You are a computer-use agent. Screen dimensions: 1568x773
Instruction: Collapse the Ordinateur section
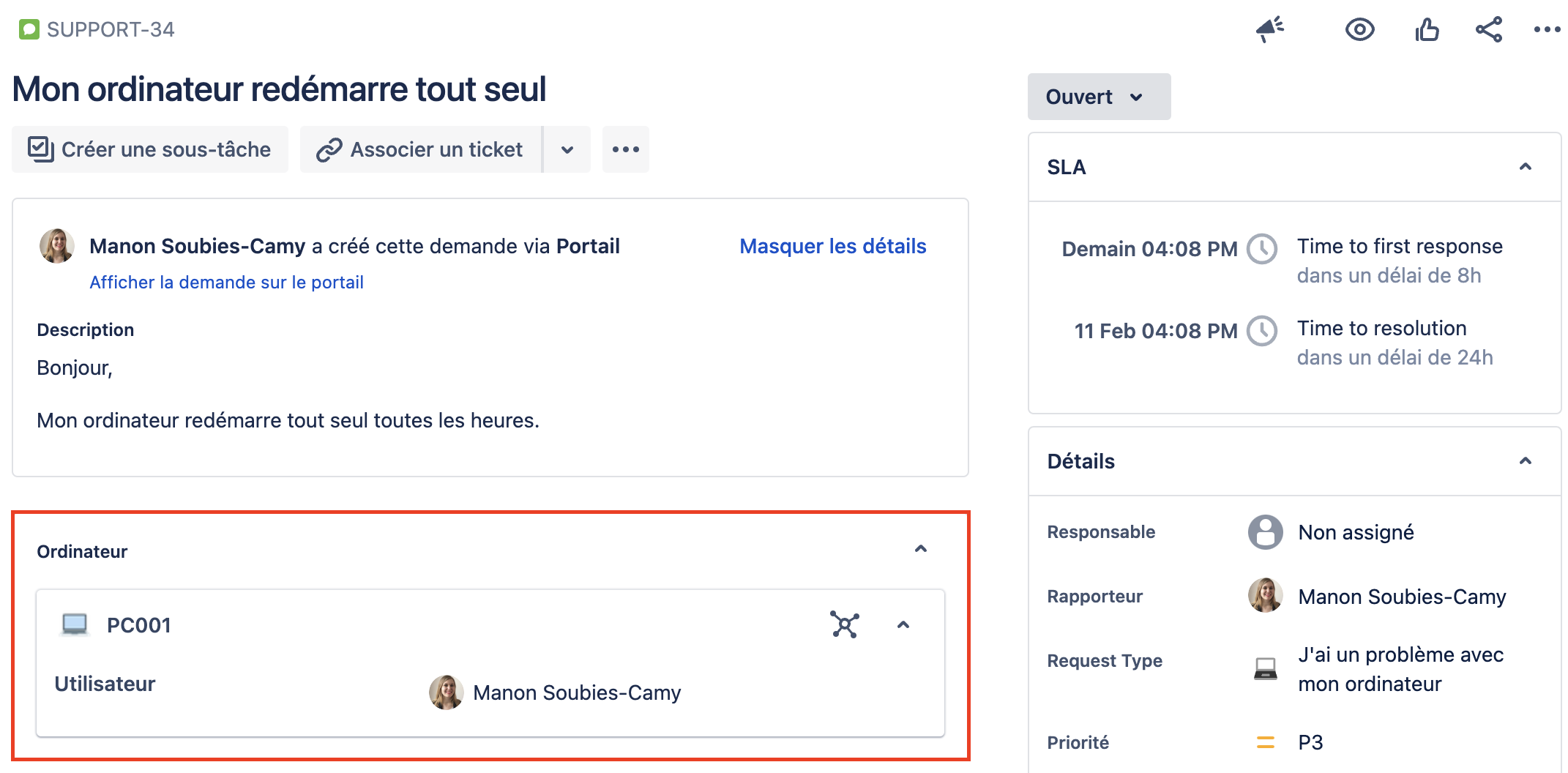pos(921,549)
